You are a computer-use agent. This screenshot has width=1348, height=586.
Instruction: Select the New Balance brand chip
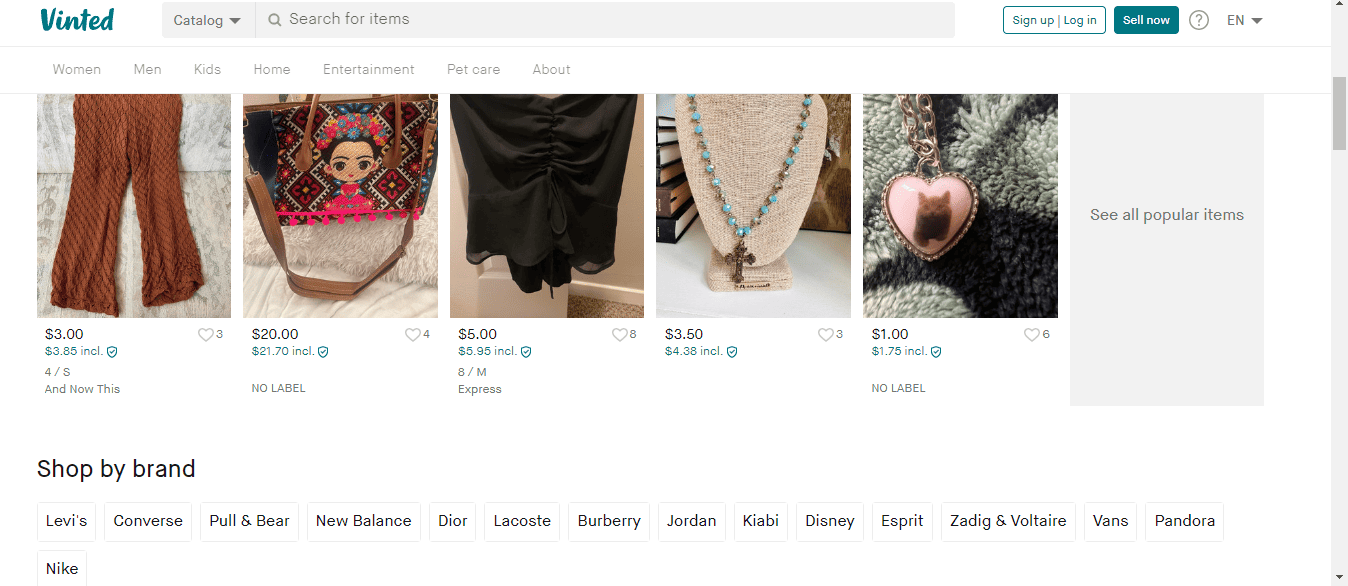pyautogui.click(x=363, y=521)
